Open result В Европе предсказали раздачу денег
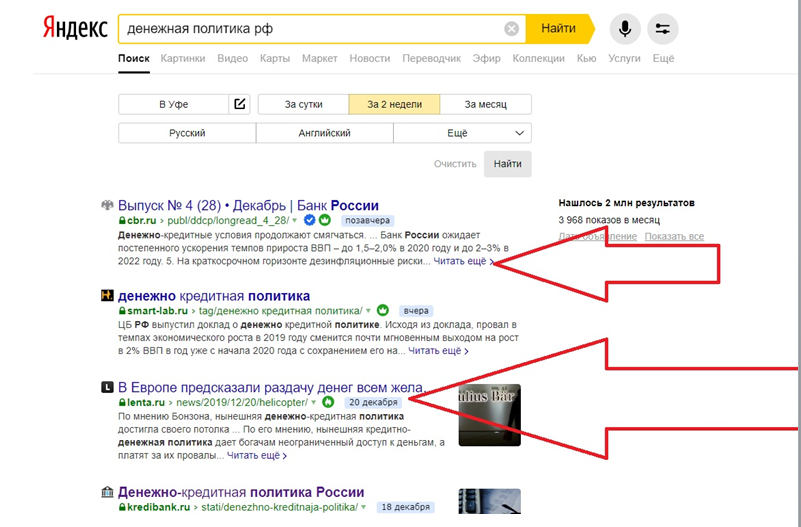 [271, 387]
